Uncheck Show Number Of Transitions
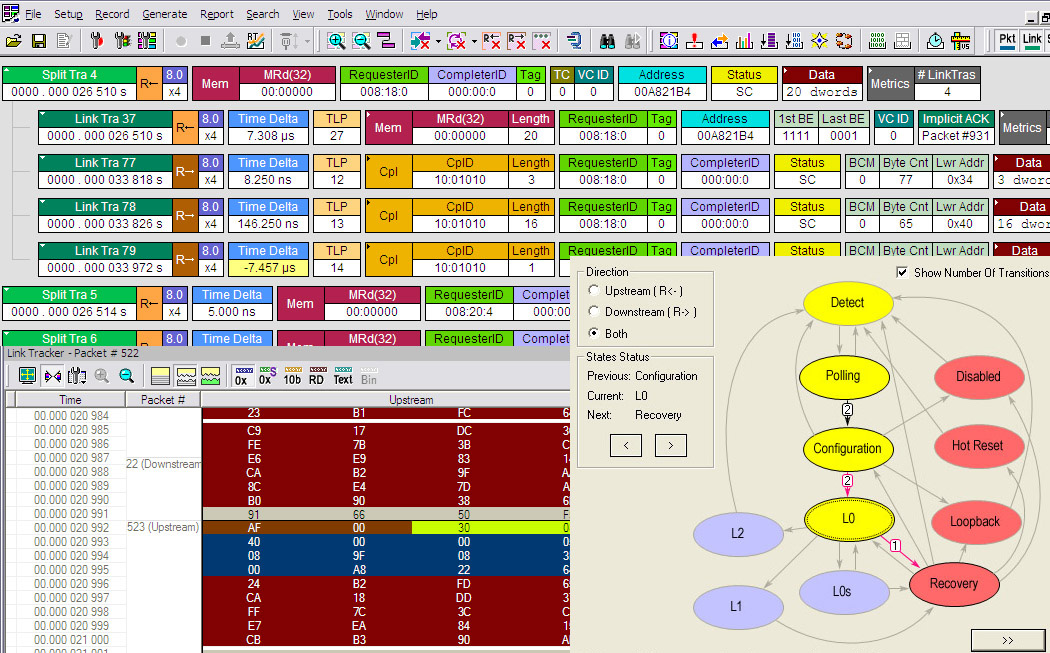1050x653 pixels. click(x=903, y=273)
